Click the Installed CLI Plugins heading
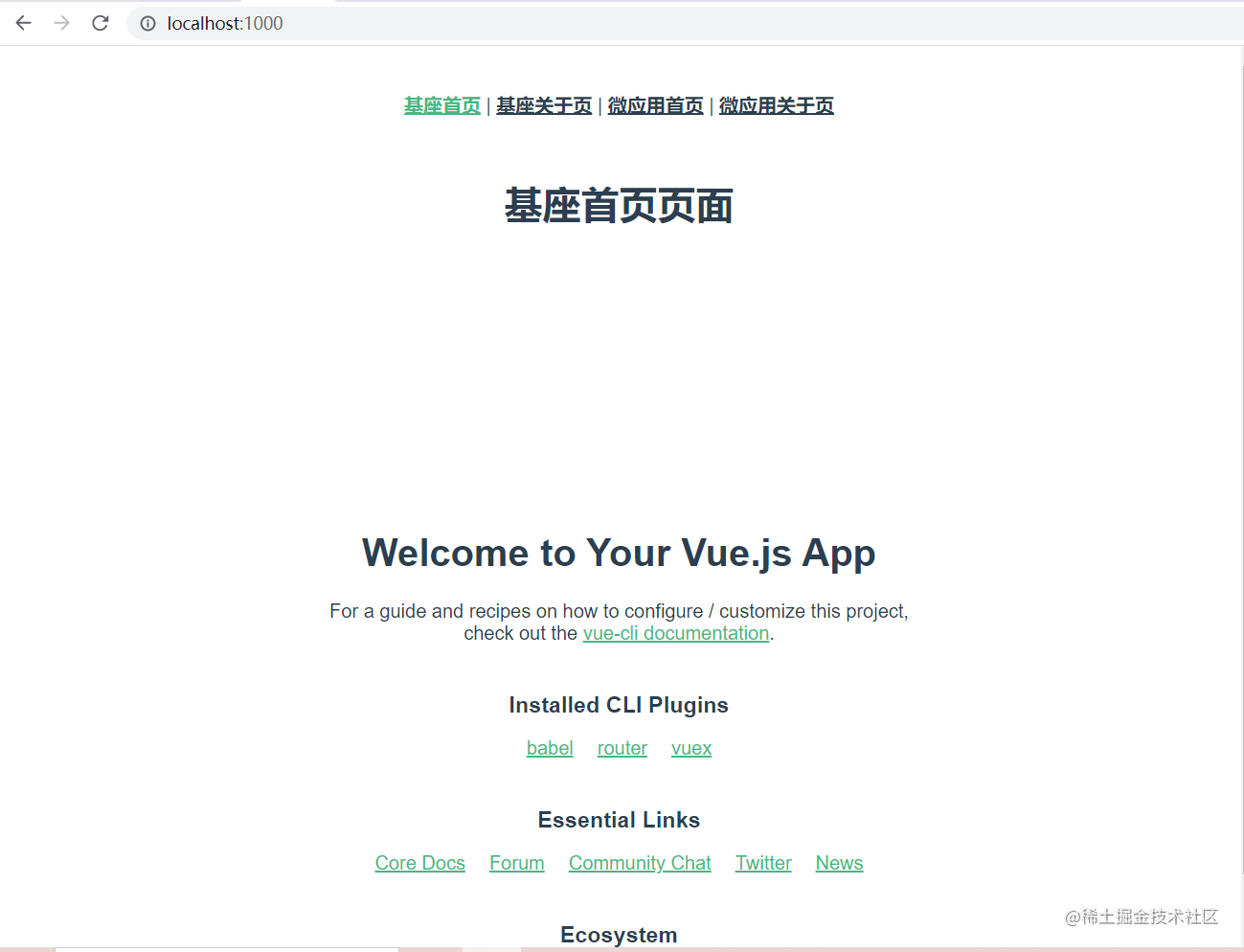This screenshot has height=952, width=1244. tap(619, 705)
